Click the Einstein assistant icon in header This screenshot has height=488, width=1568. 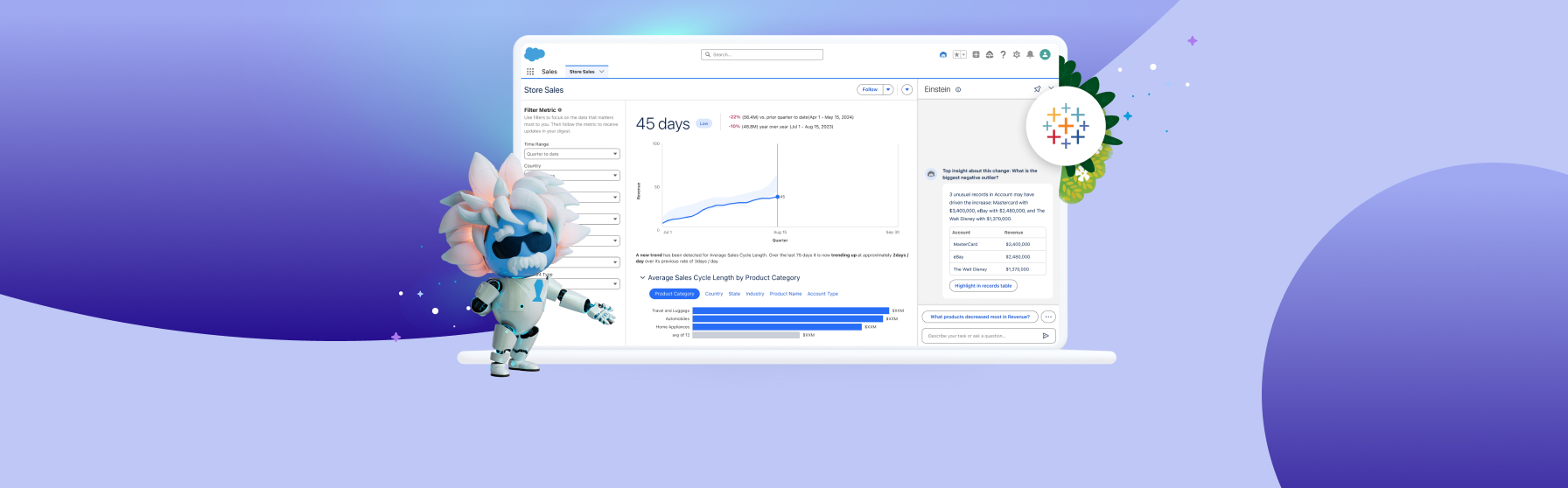(943, 54)
